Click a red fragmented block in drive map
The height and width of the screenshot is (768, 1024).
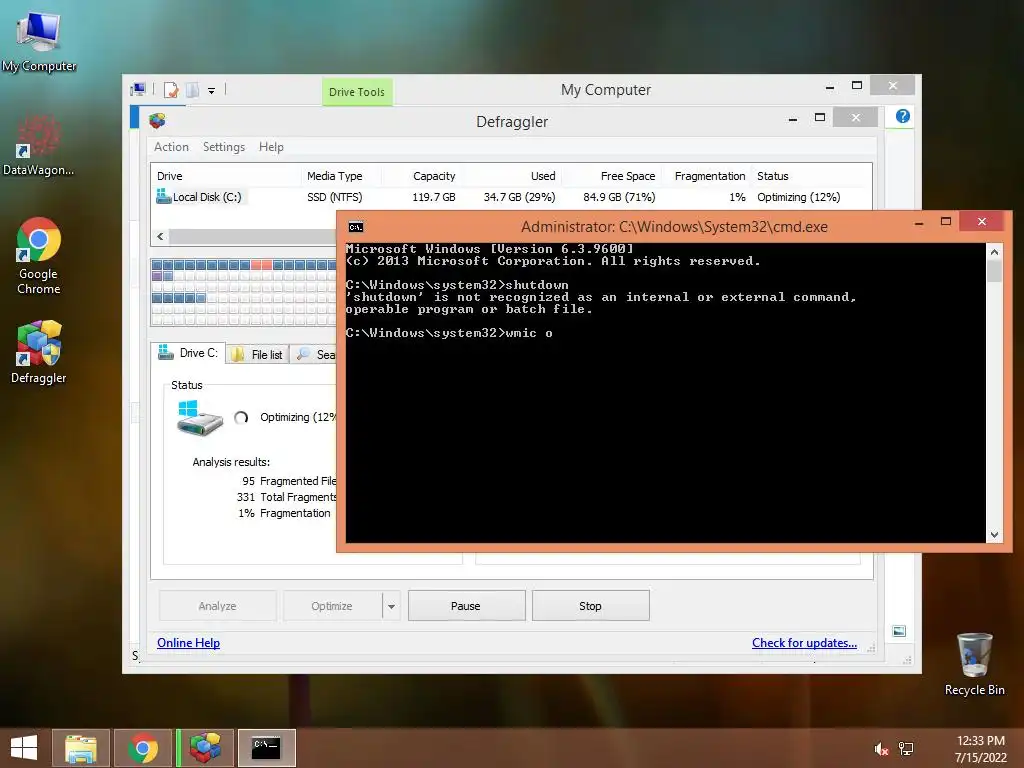261,264
